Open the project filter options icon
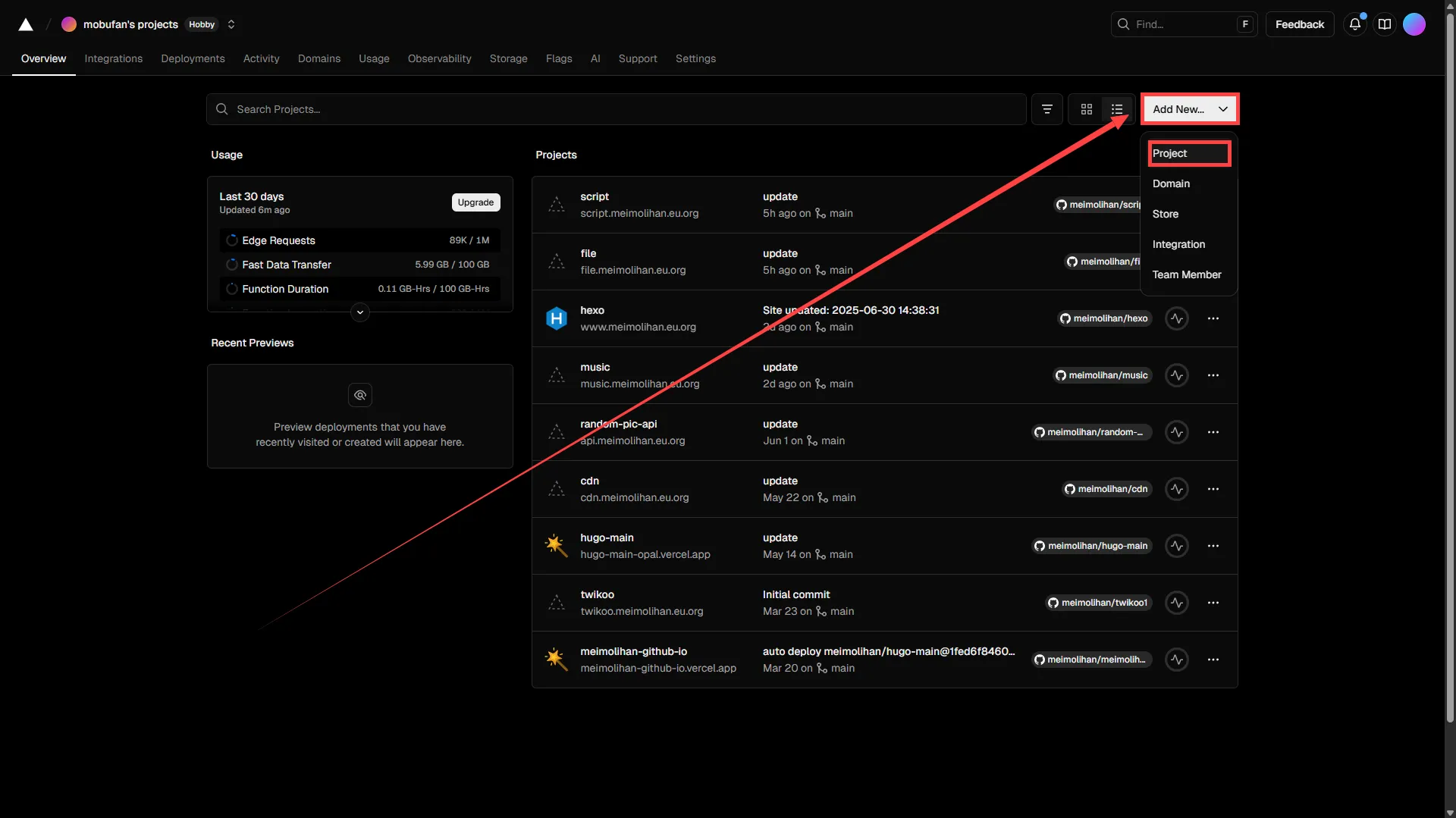This screenshot has height=818, width=1456. pyautogui.click(x=1046, y=109)
